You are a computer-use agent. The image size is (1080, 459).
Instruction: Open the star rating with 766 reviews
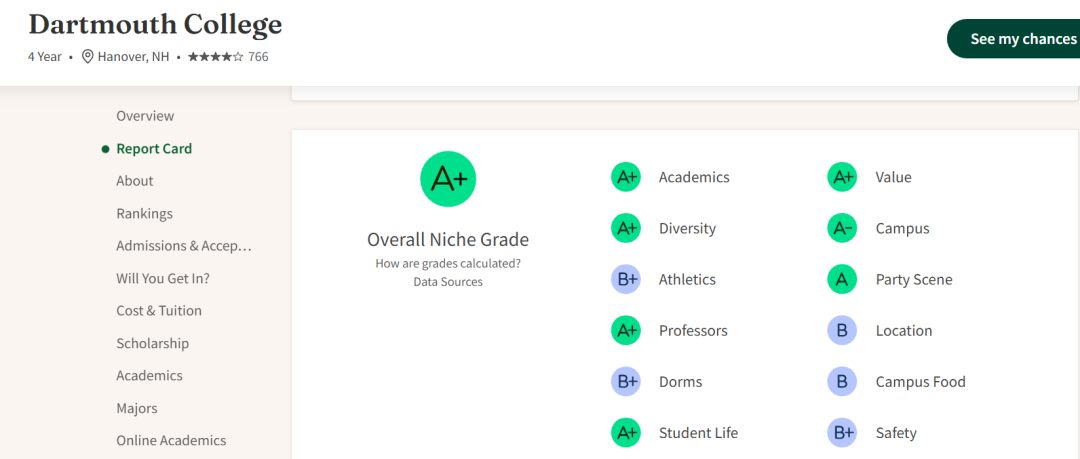[x=228, y=57]
